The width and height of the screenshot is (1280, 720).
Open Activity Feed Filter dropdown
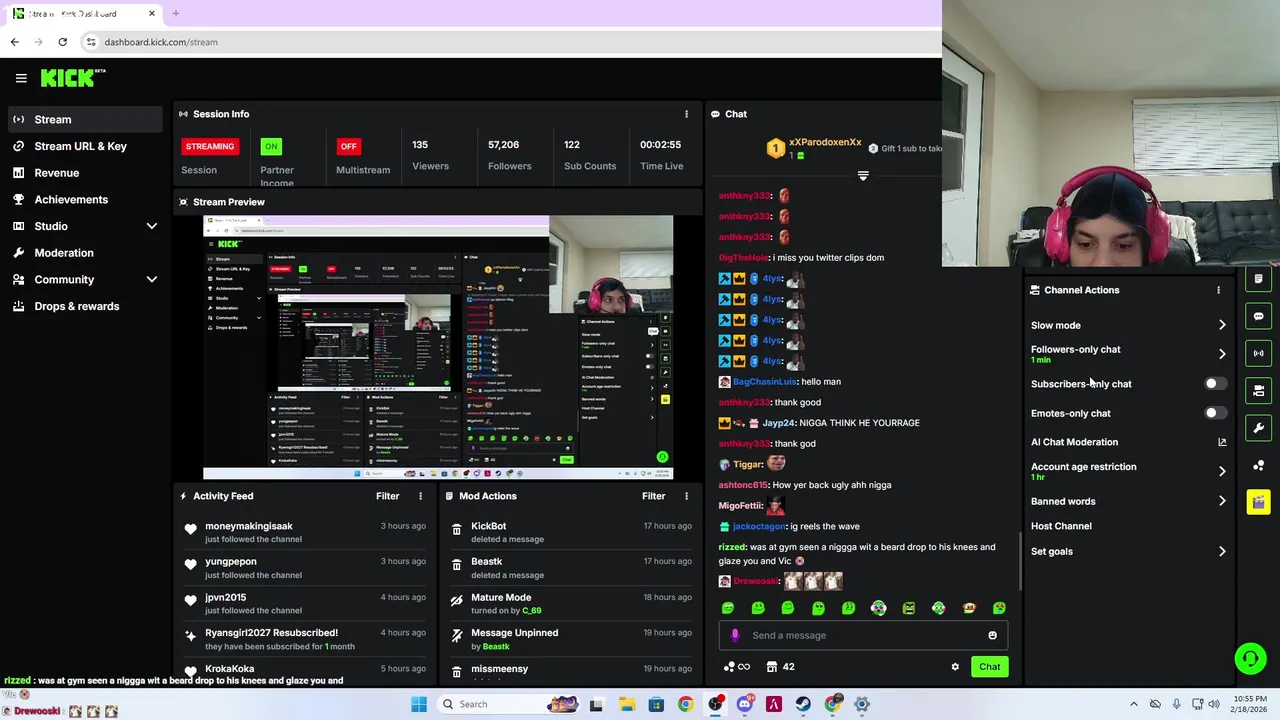click(387, 496)
